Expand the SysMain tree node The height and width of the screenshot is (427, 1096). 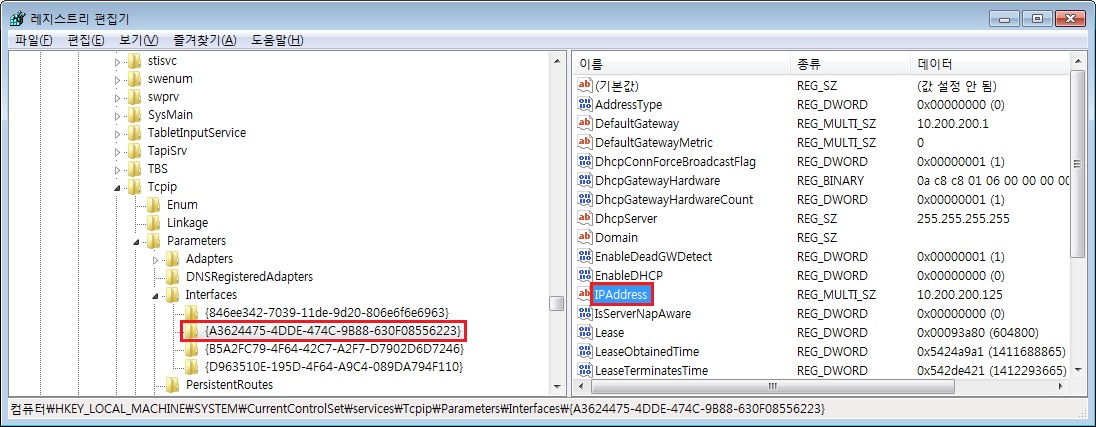click(x=117, y=115)
